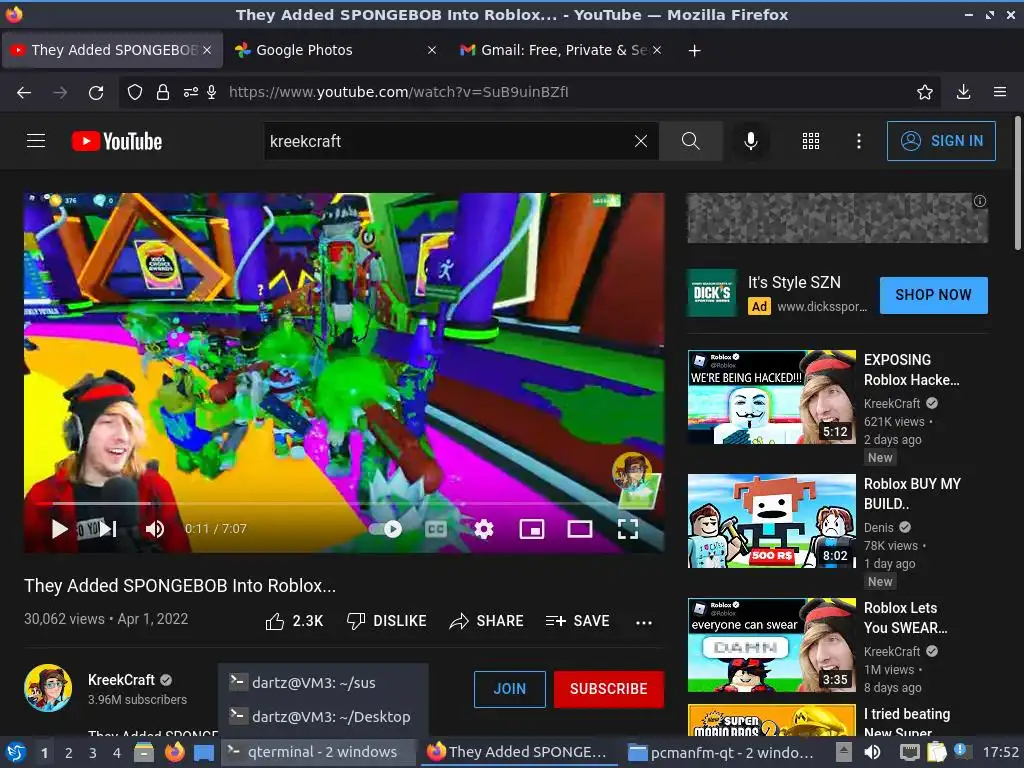The image size is (1024, 768).
Task: Click into the kreekcraft search field
Action: [x=448, y=141]
